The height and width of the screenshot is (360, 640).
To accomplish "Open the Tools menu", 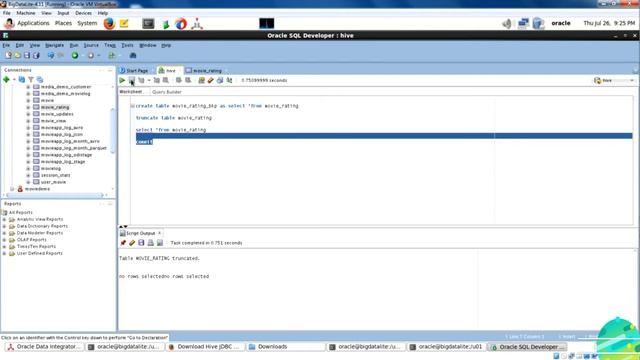I will [x=127, y=45].
